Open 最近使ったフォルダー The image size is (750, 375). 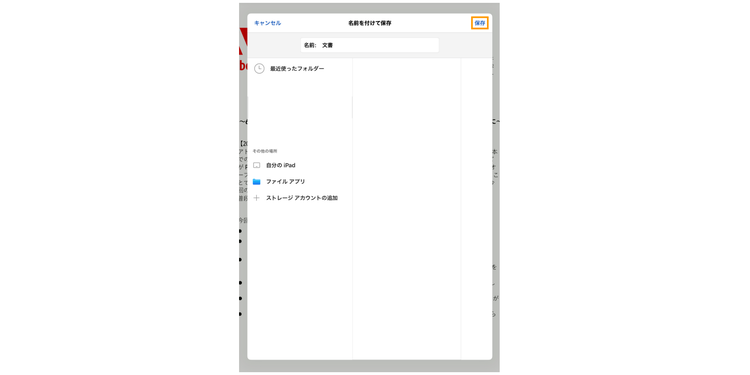click(x=297, y=69)
